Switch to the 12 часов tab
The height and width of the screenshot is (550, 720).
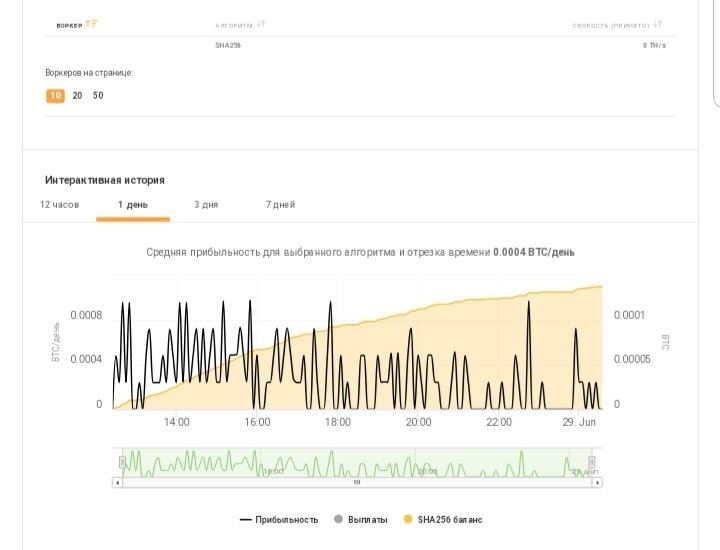(x=59, y=205)
